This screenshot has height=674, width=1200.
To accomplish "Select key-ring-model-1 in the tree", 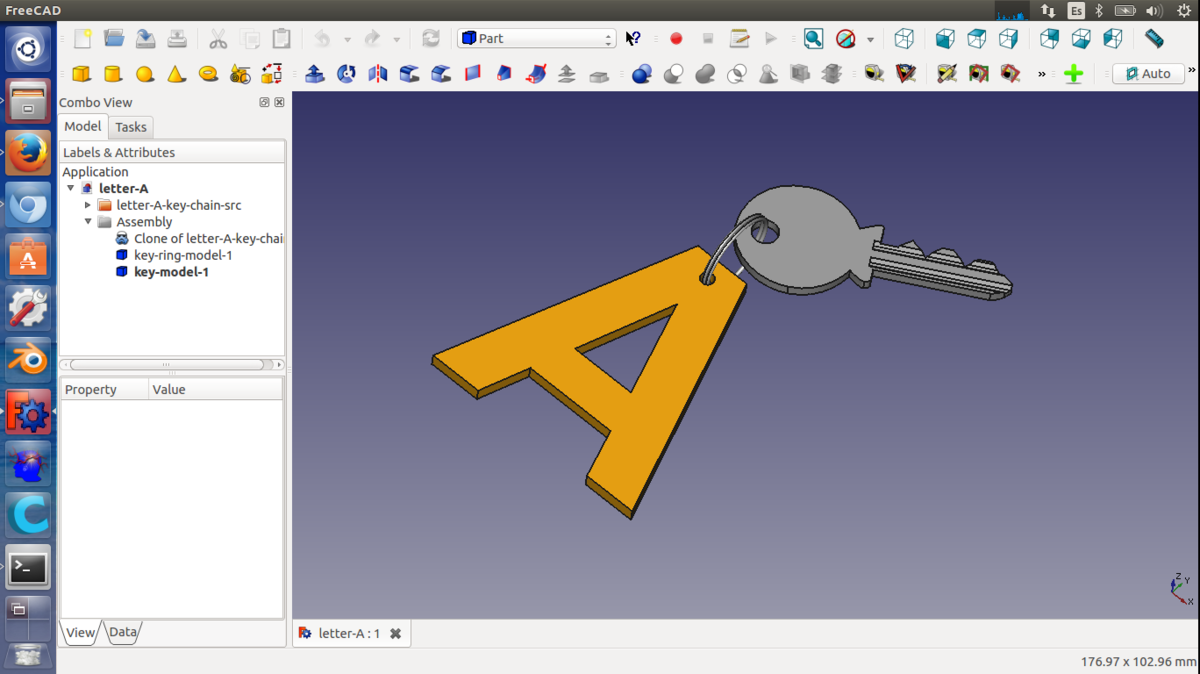I will pos(182,255).
